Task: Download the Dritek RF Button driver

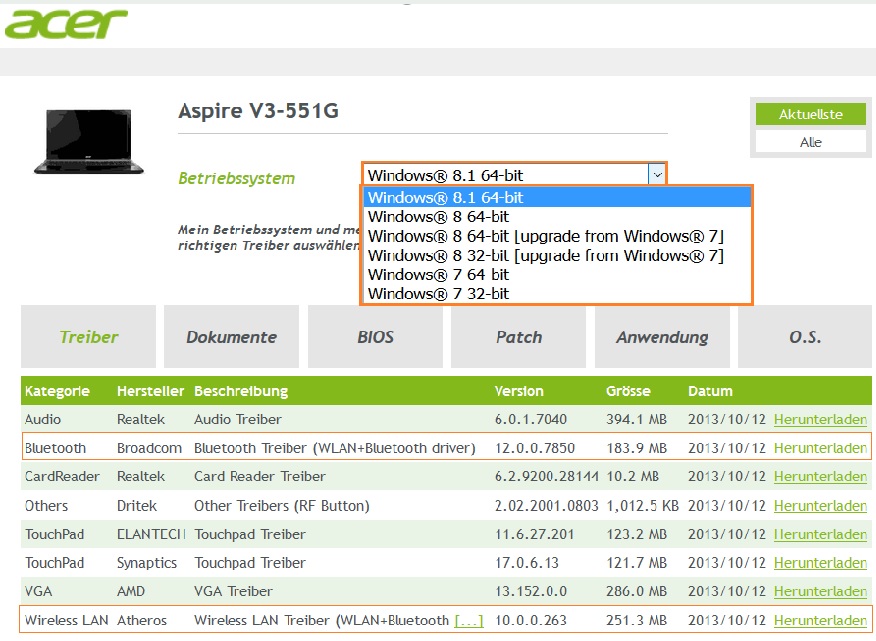Action: coord(820,506)
